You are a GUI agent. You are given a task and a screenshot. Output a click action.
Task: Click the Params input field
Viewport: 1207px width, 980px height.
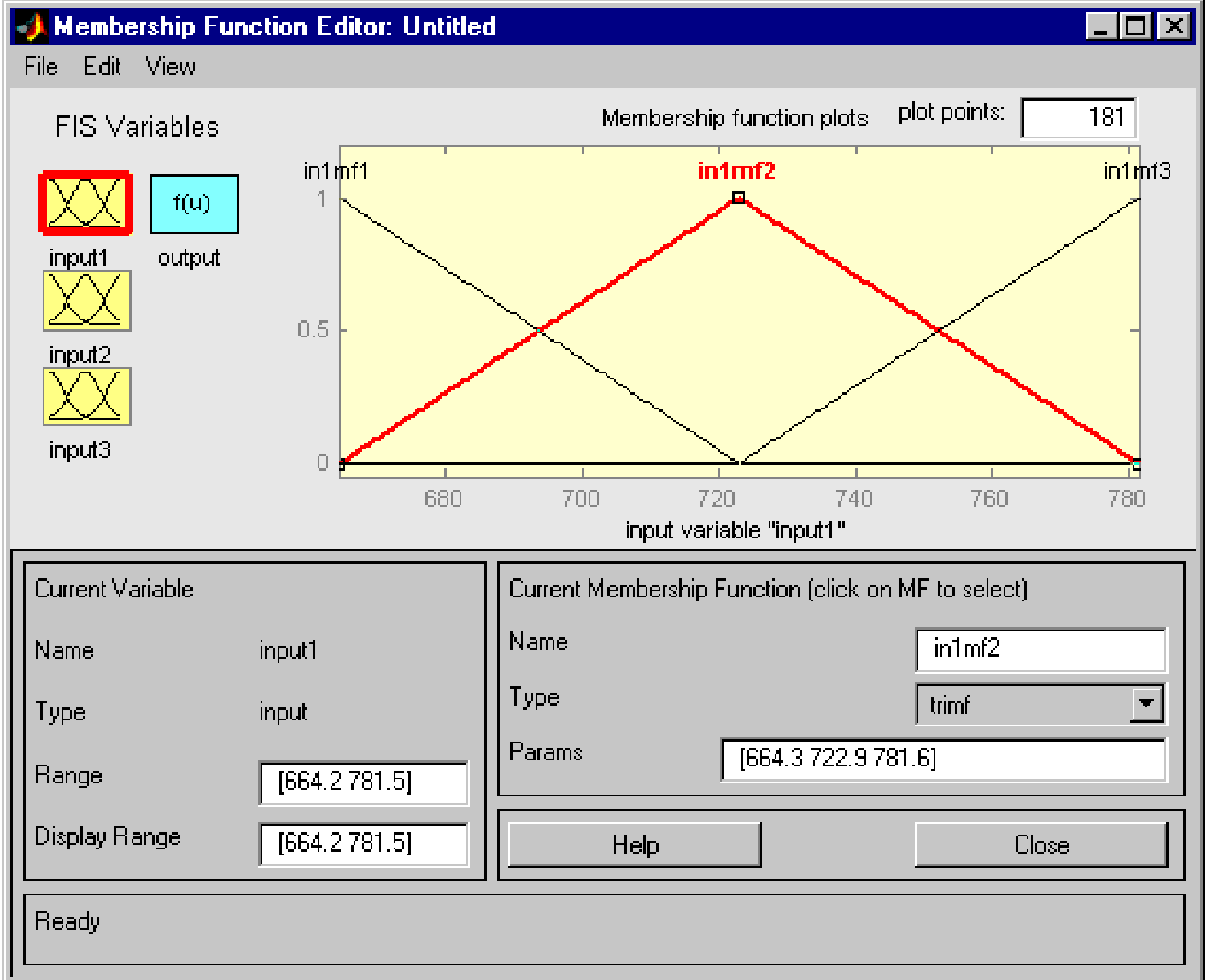(x=943, y=759)
